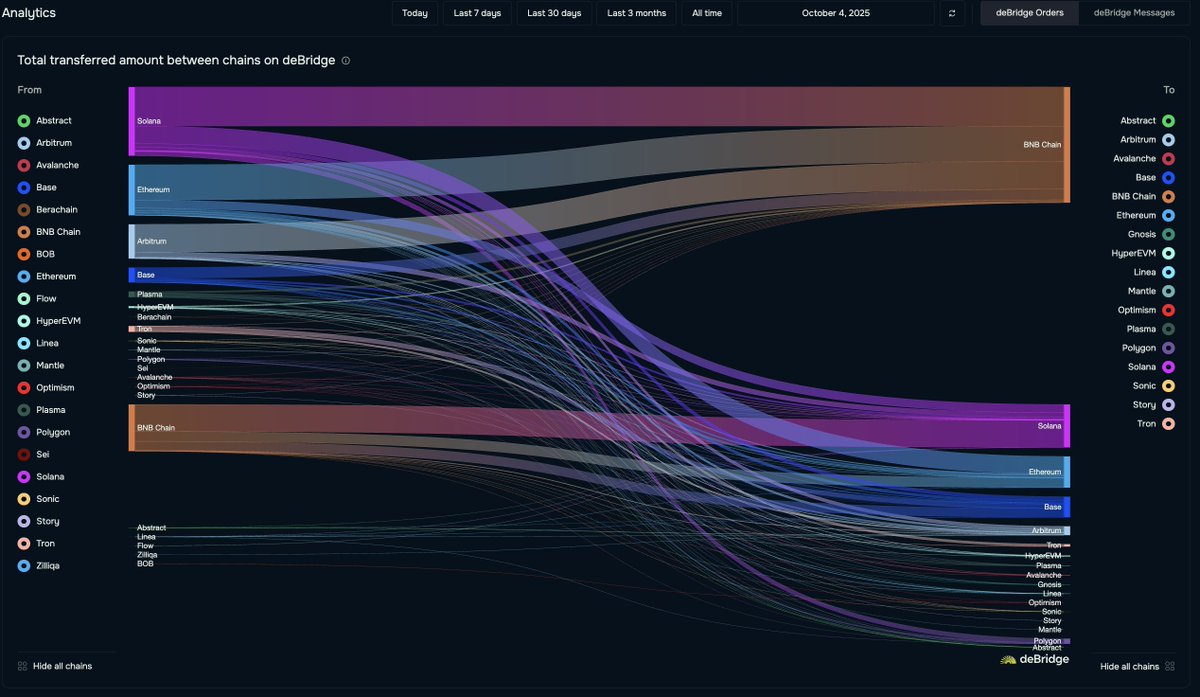Click the Ethereum destination node bar

pos(1067,472)
